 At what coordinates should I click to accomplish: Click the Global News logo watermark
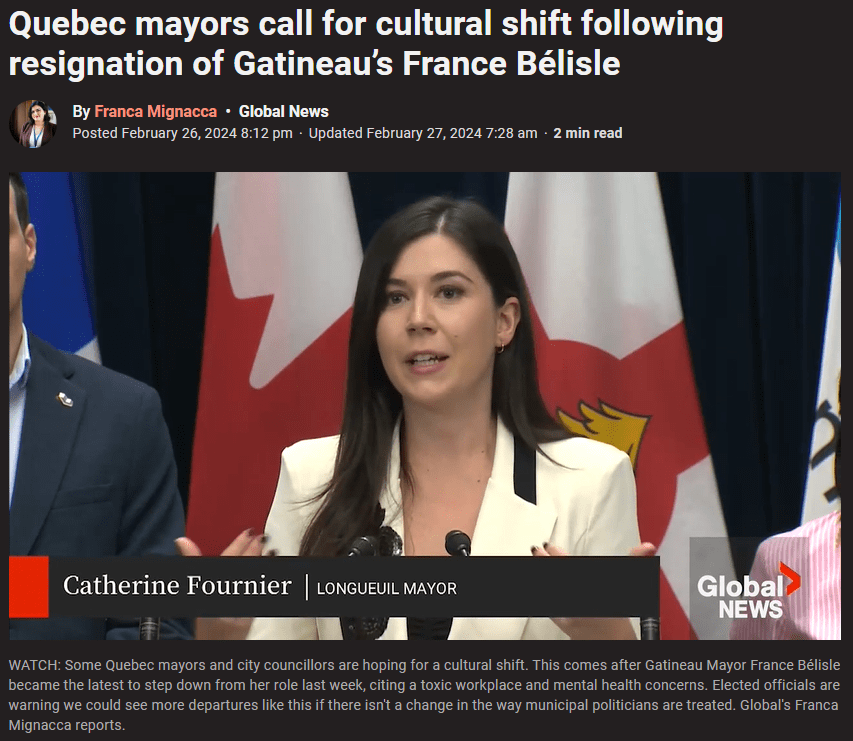point(748,591)
